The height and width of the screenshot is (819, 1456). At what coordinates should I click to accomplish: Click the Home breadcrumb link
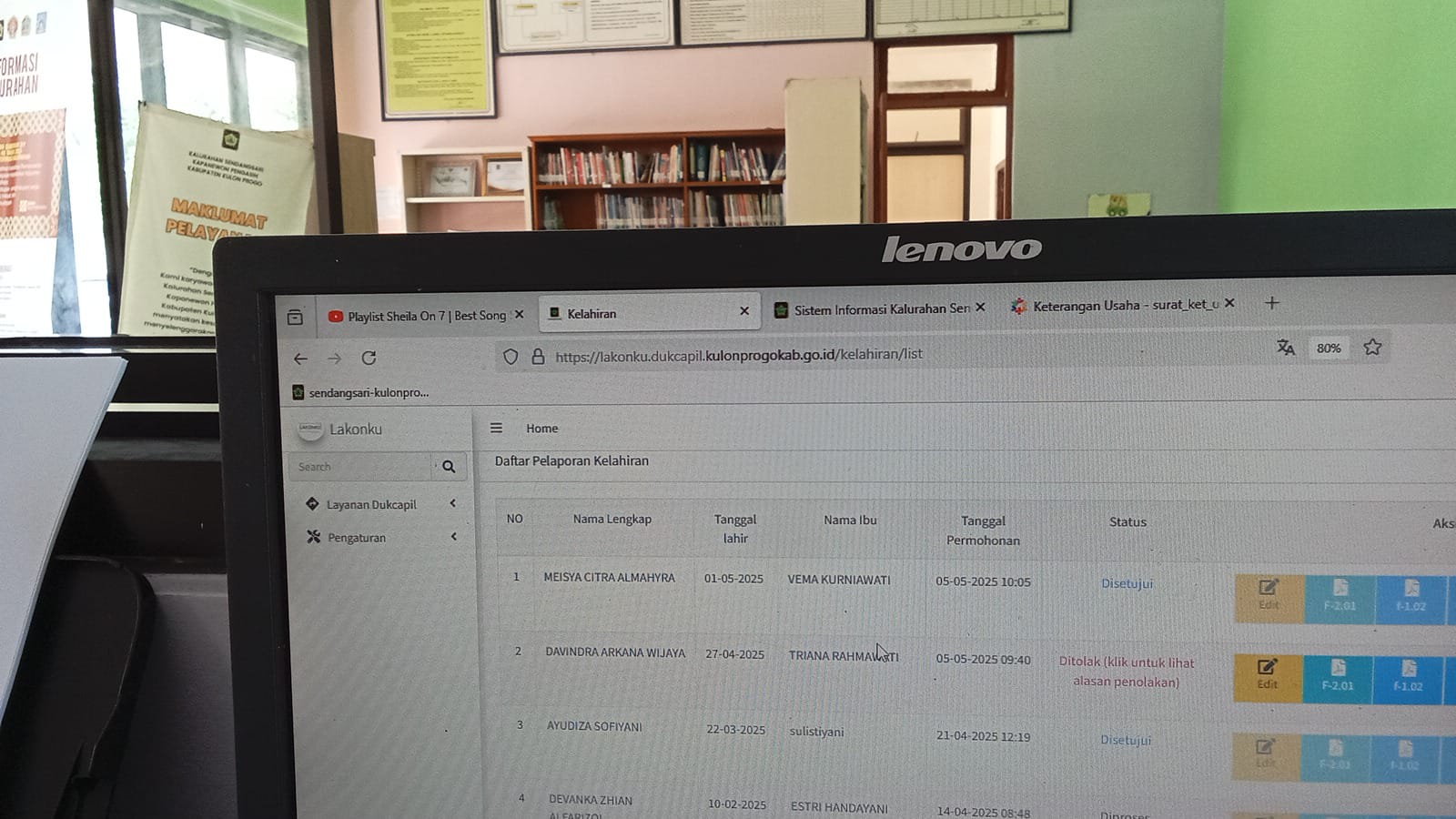(x=542, y=429)
